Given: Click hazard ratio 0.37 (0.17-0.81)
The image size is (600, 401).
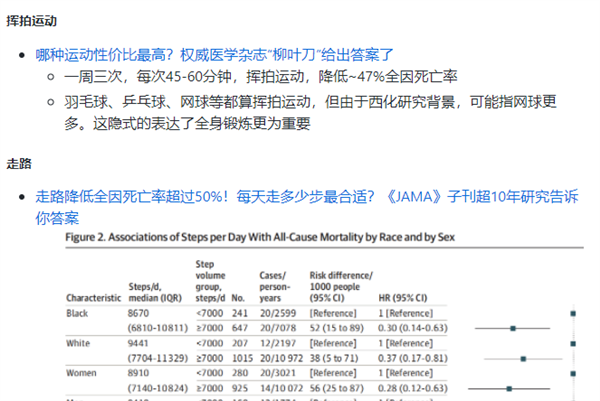Looking at the screenshot, I should click(x=413, y=359).
